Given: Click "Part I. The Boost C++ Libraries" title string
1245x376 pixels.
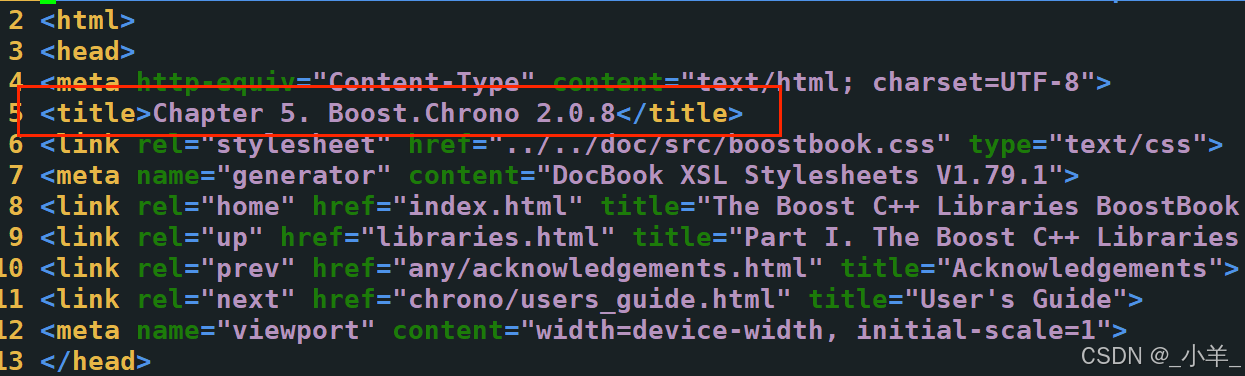Looking at the screenshot, I should [977, 237].
